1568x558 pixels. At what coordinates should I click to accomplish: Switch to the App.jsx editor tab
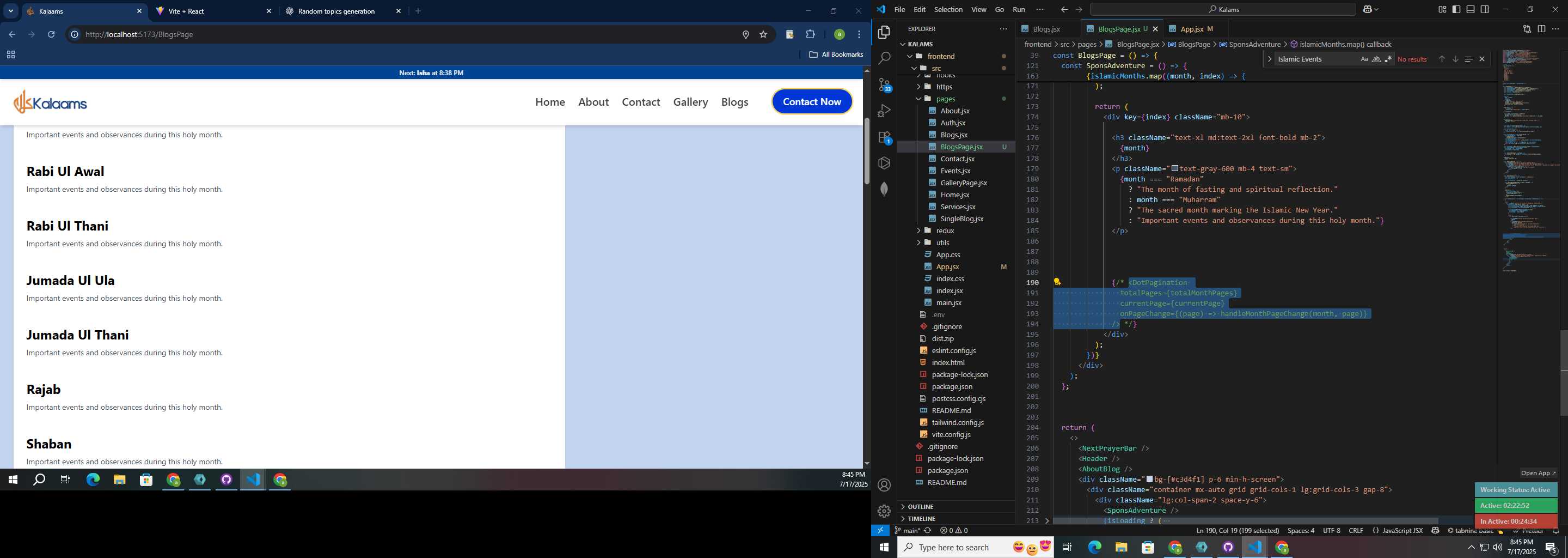(1197, 29)
